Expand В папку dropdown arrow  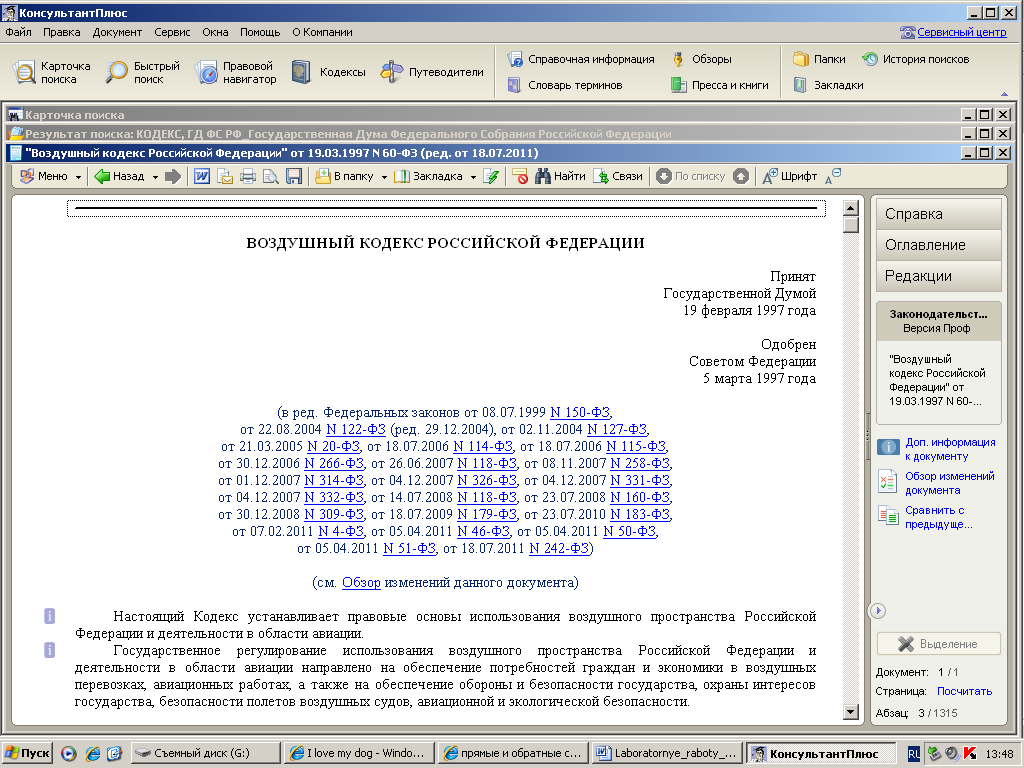384,177
